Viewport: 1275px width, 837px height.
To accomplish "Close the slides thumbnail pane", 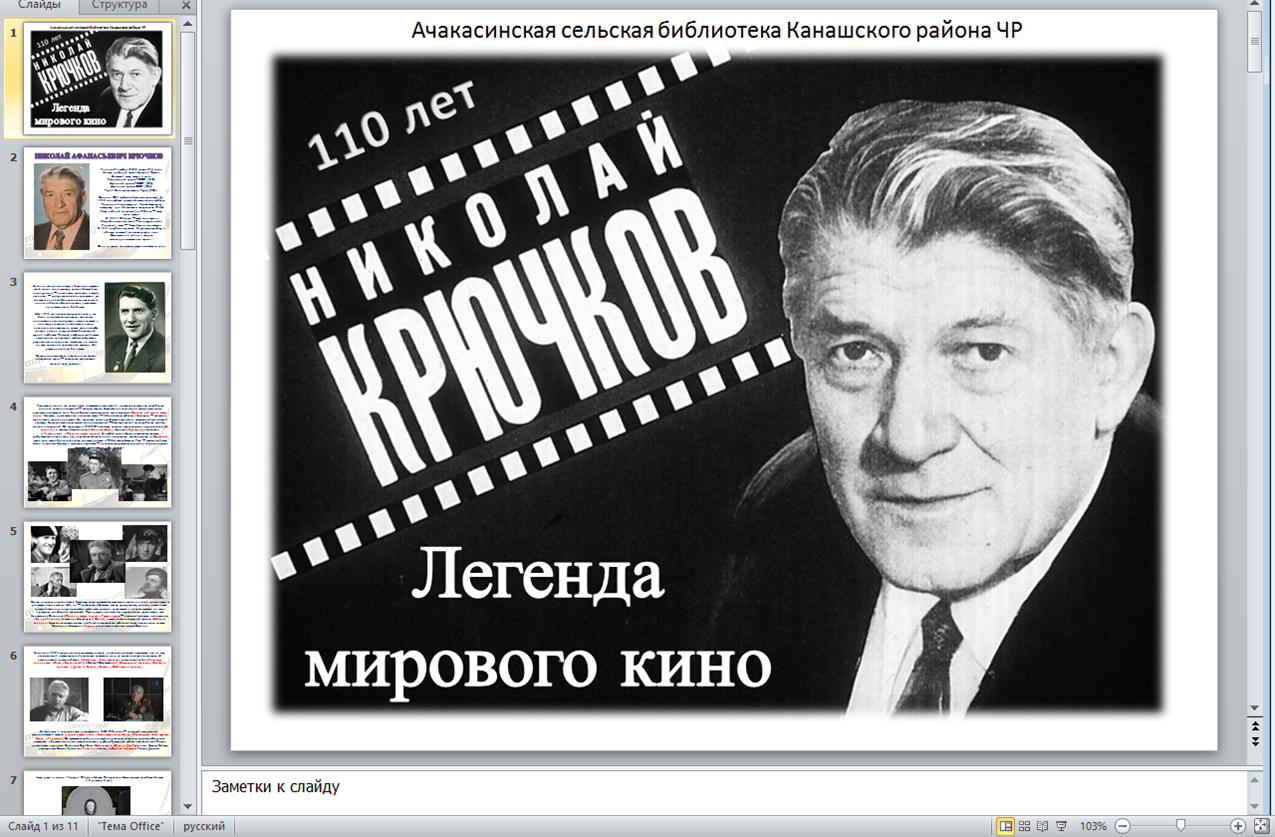I will click(x=186, y=5).
